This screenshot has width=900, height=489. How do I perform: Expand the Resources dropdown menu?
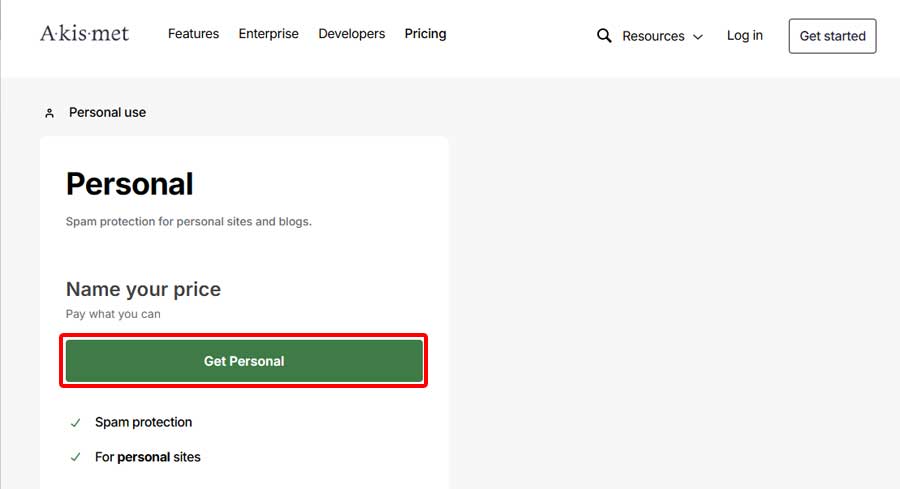[x=662, y=36]
